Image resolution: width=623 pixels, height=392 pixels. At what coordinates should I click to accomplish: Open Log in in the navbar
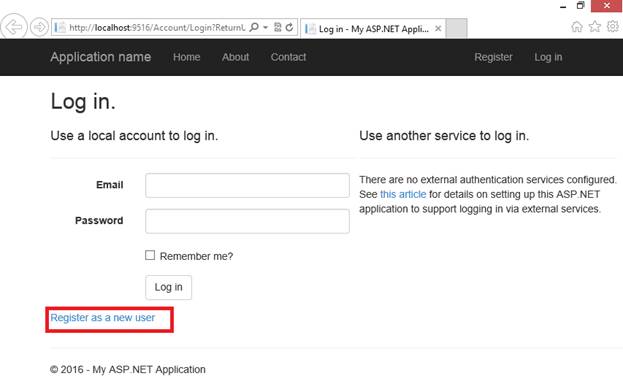coord(548,57)
